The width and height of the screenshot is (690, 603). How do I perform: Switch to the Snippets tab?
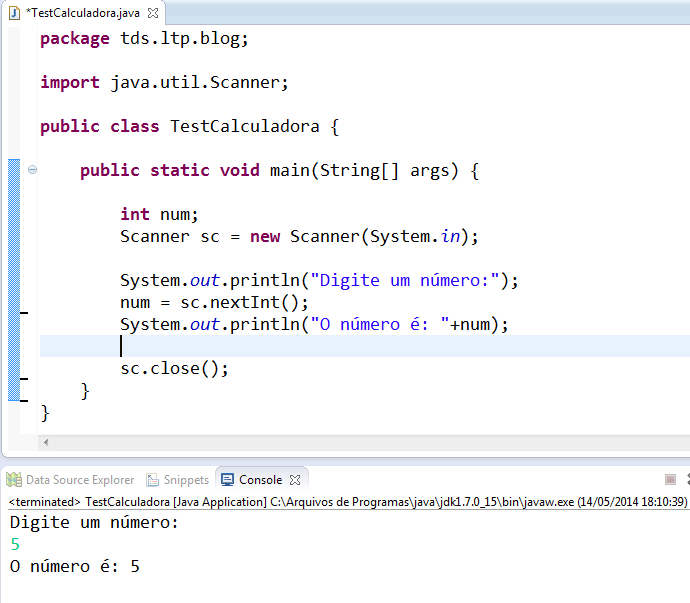(x=177, y=480)
